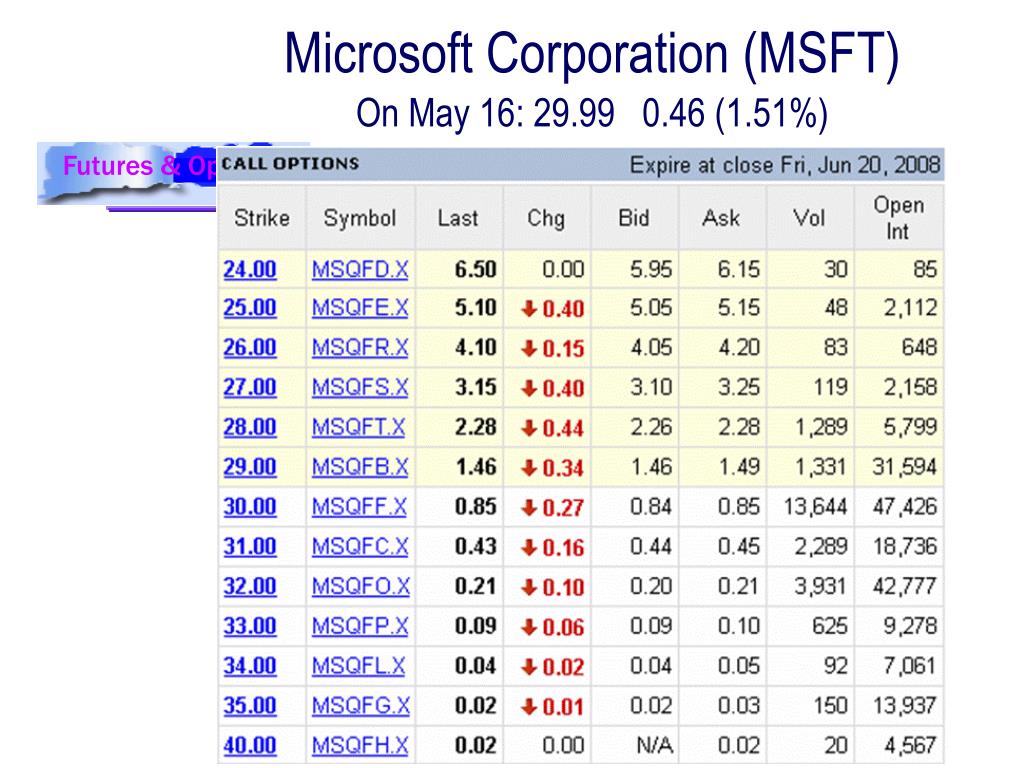Open the 33.00 strike link
Viewport: 1024px width, 768px height.
click(249, 626)
